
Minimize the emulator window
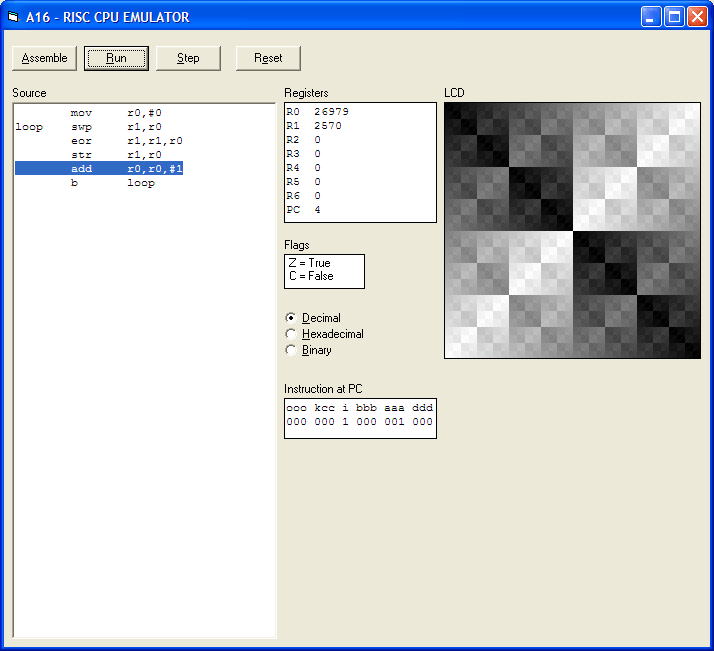652,17
